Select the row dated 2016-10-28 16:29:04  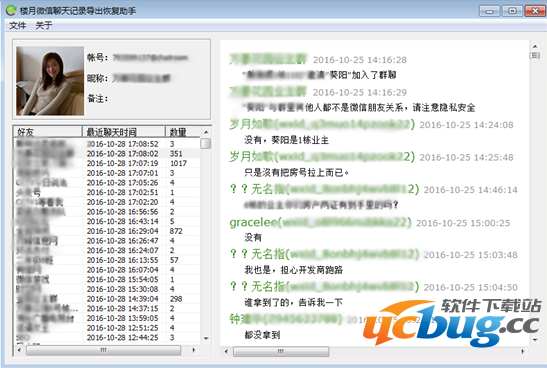pyautogui.click(x=107, y=231)
